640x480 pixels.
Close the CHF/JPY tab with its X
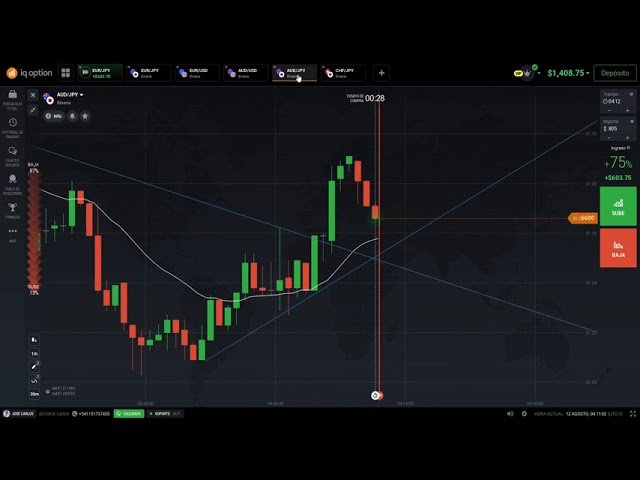323,67
